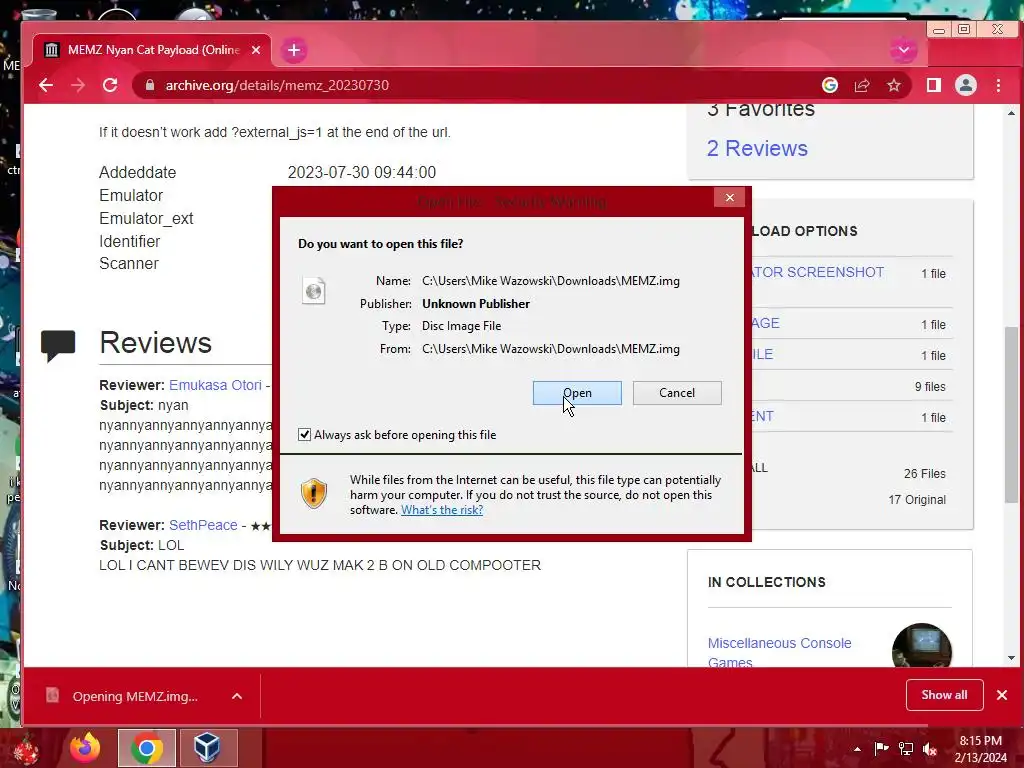The image size is (1024, 768).
Task: Click the muted volume tray icon
Action: point(930,748)
